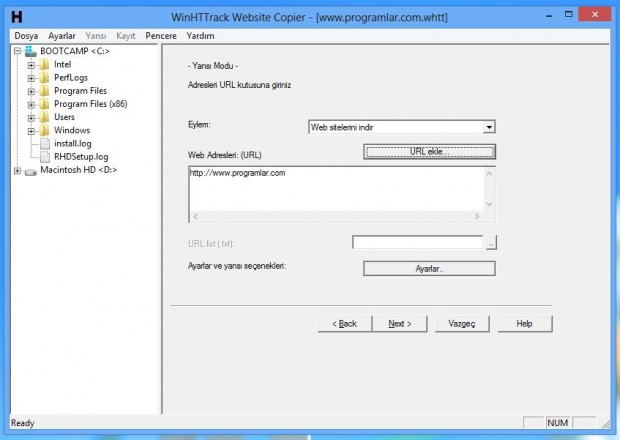Go to previous step with Back
The height and width of the screenshot is (440, 620).
pos(345,324)
